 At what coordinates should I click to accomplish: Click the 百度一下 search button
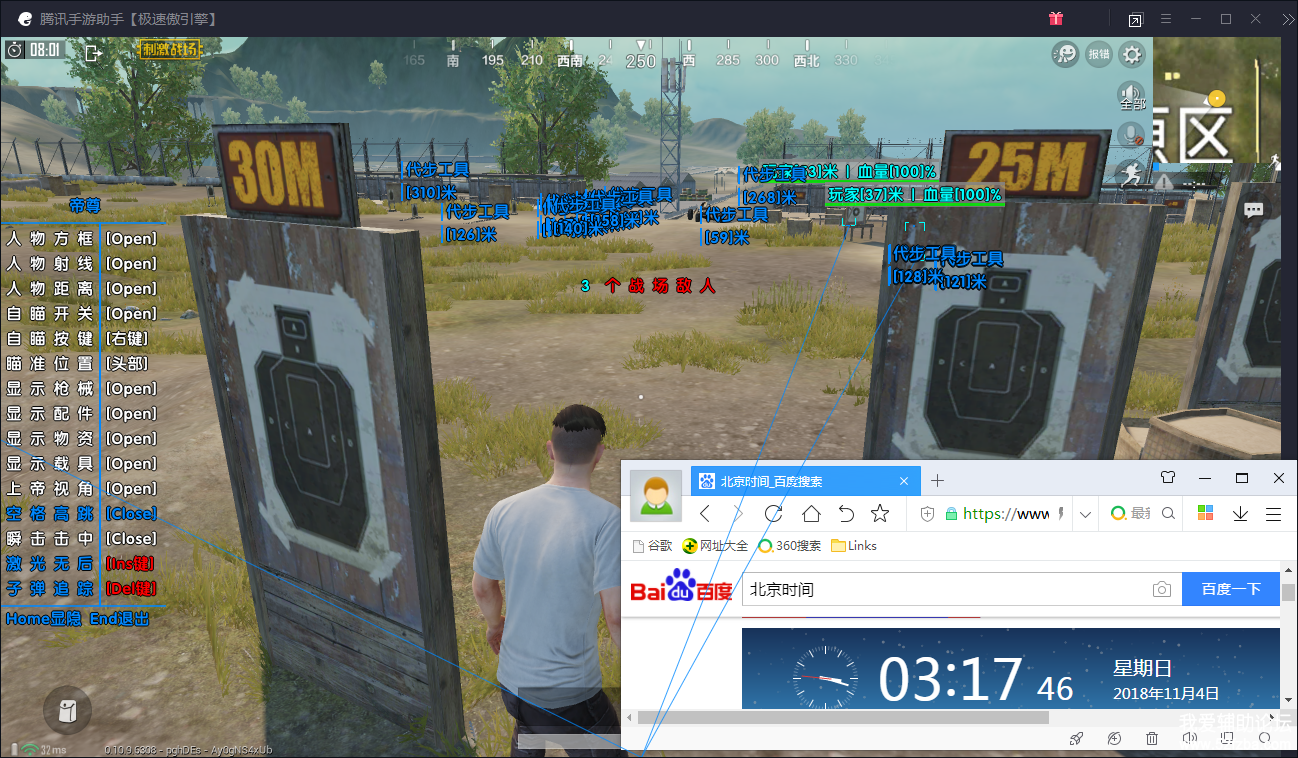click(x=1231, y=589)
